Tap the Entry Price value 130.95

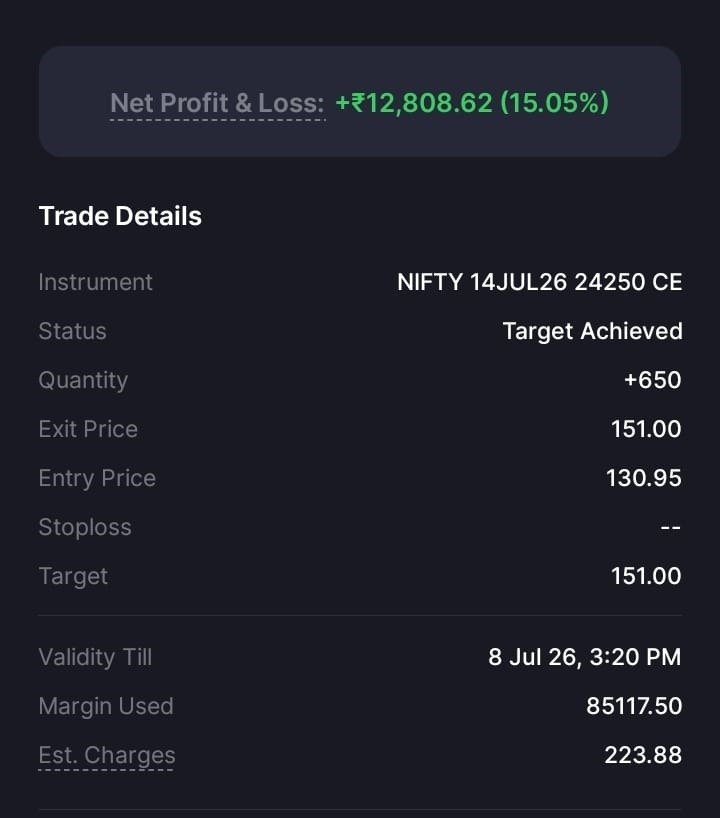pyautogui.click(x=643, y=478)
